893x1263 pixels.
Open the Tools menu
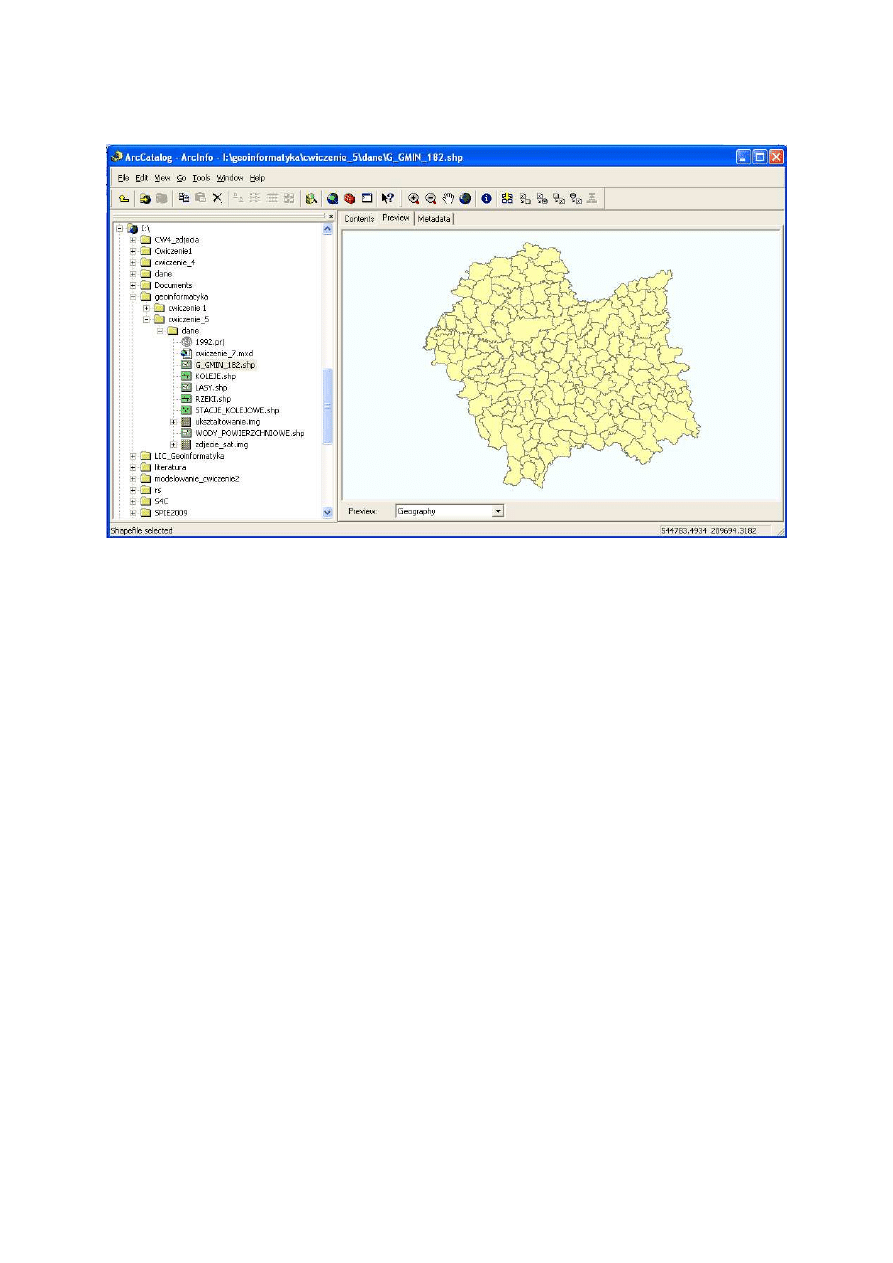pos(201,177)
